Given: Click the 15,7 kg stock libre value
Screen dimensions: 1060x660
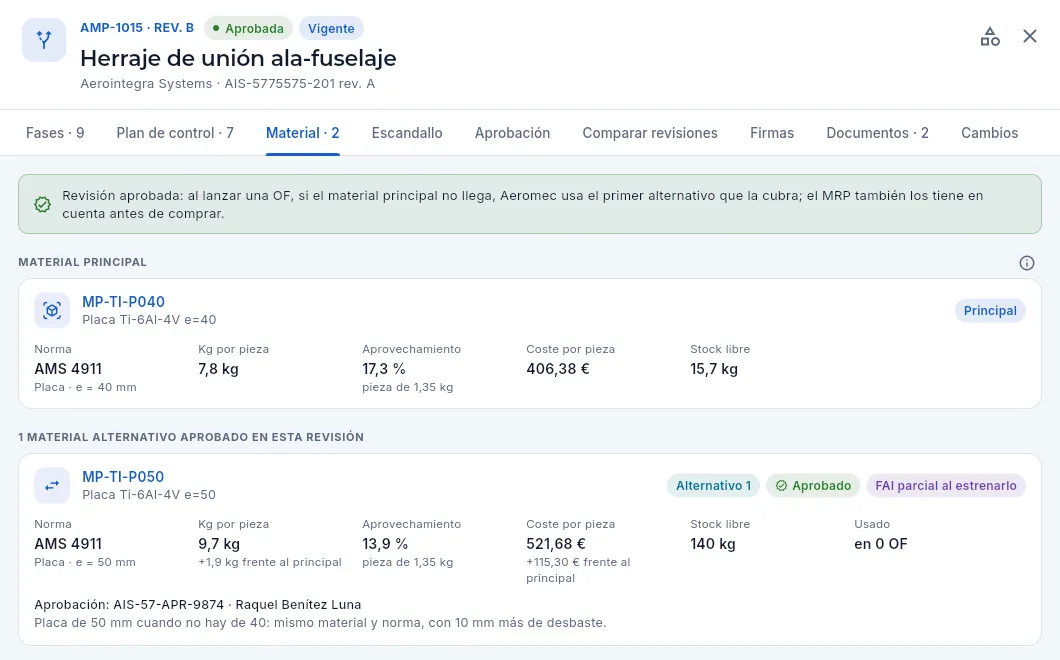Looking at the screenshot, I should coord(714,369).
